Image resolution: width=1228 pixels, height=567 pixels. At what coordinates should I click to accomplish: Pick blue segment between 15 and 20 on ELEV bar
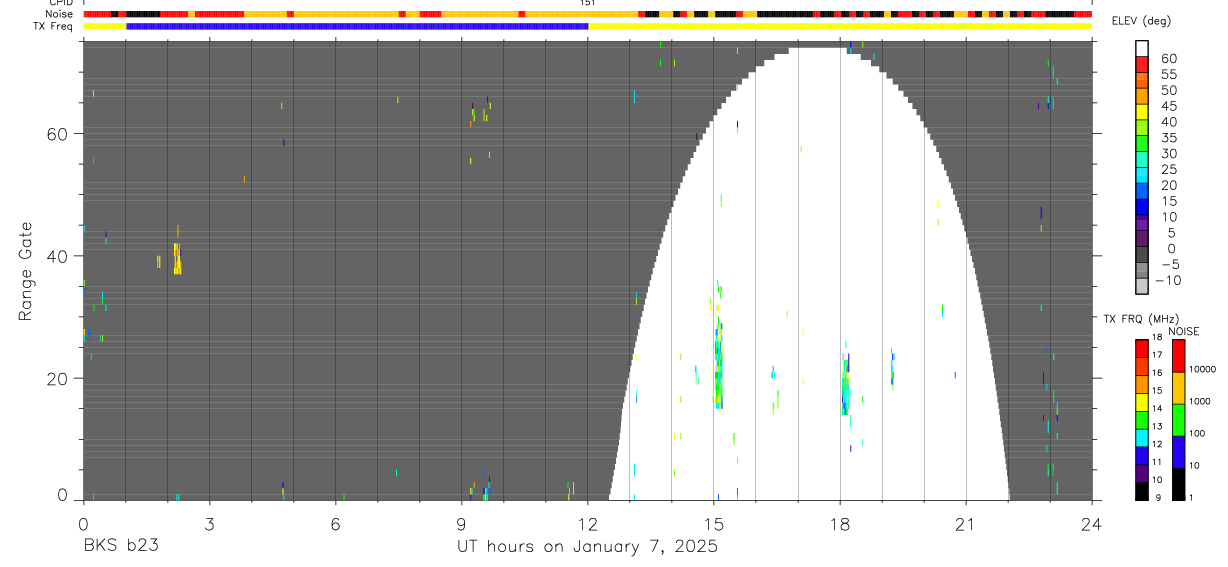tap(1141, 193)
